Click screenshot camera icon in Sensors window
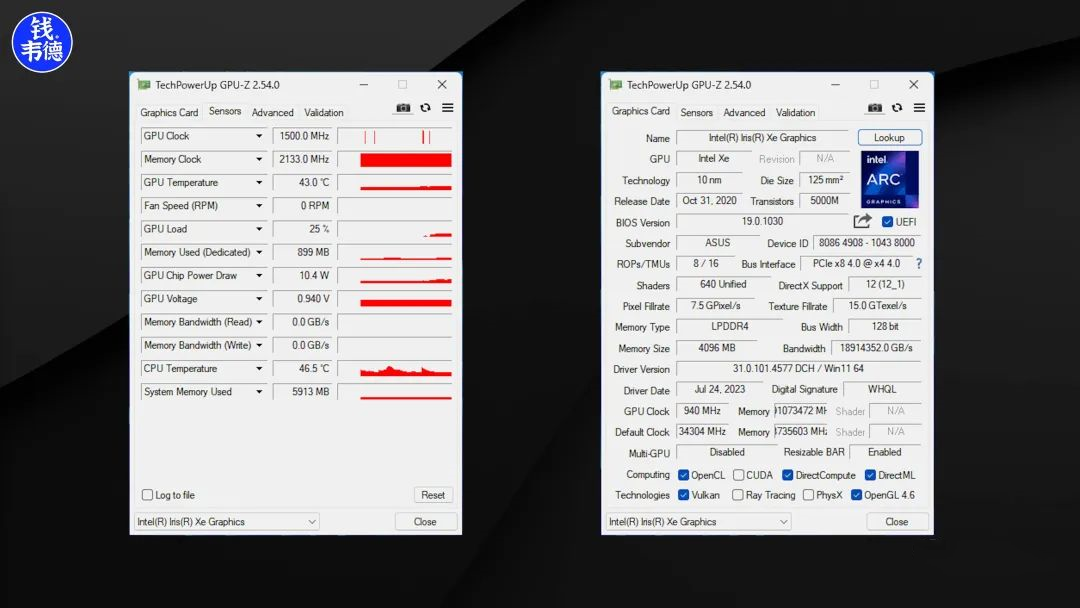1080x608 pixels. tap(403, 108)
